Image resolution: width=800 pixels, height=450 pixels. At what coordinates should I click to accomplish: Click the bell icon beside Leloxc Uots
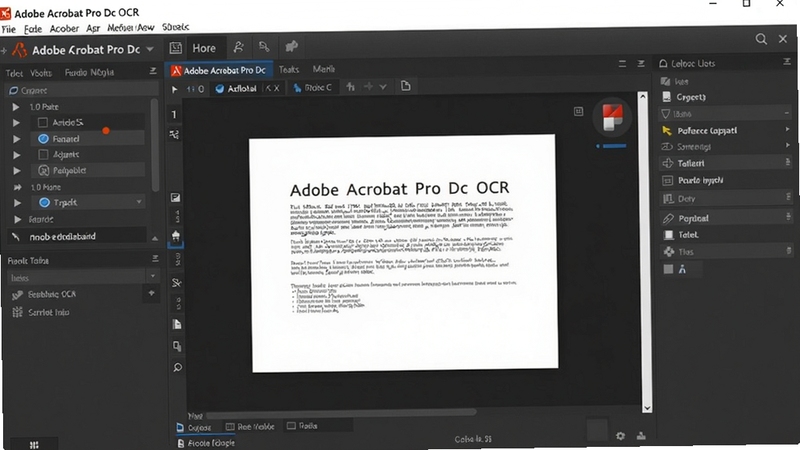coord(663,63)
